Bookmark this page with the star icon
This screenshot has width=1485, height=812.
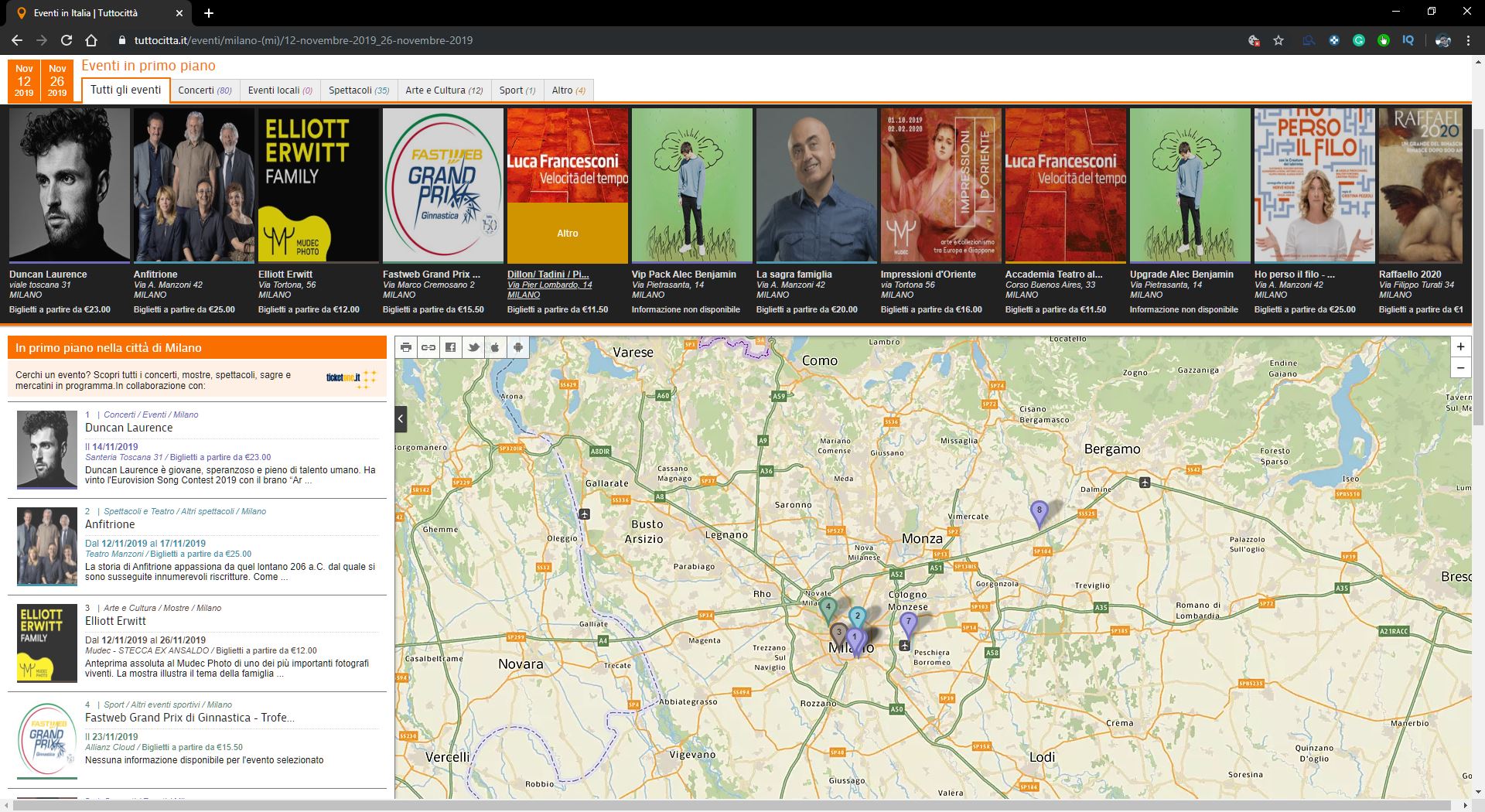coord(1278,40)
